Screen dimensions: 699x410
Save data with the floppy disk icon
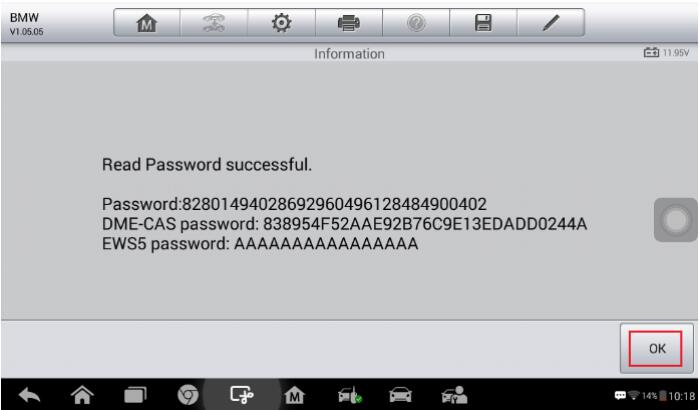(x=483, y=22)
